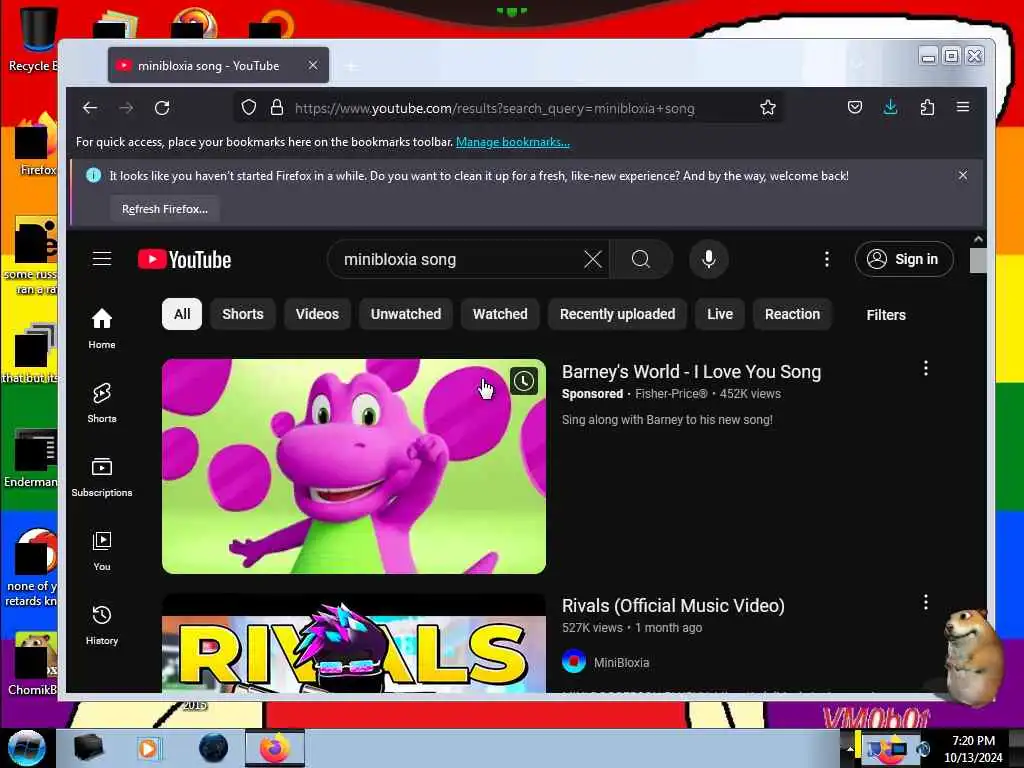
Task: Click the system tray volume icon
Action: pyautogui.click(x=923, y=749)
